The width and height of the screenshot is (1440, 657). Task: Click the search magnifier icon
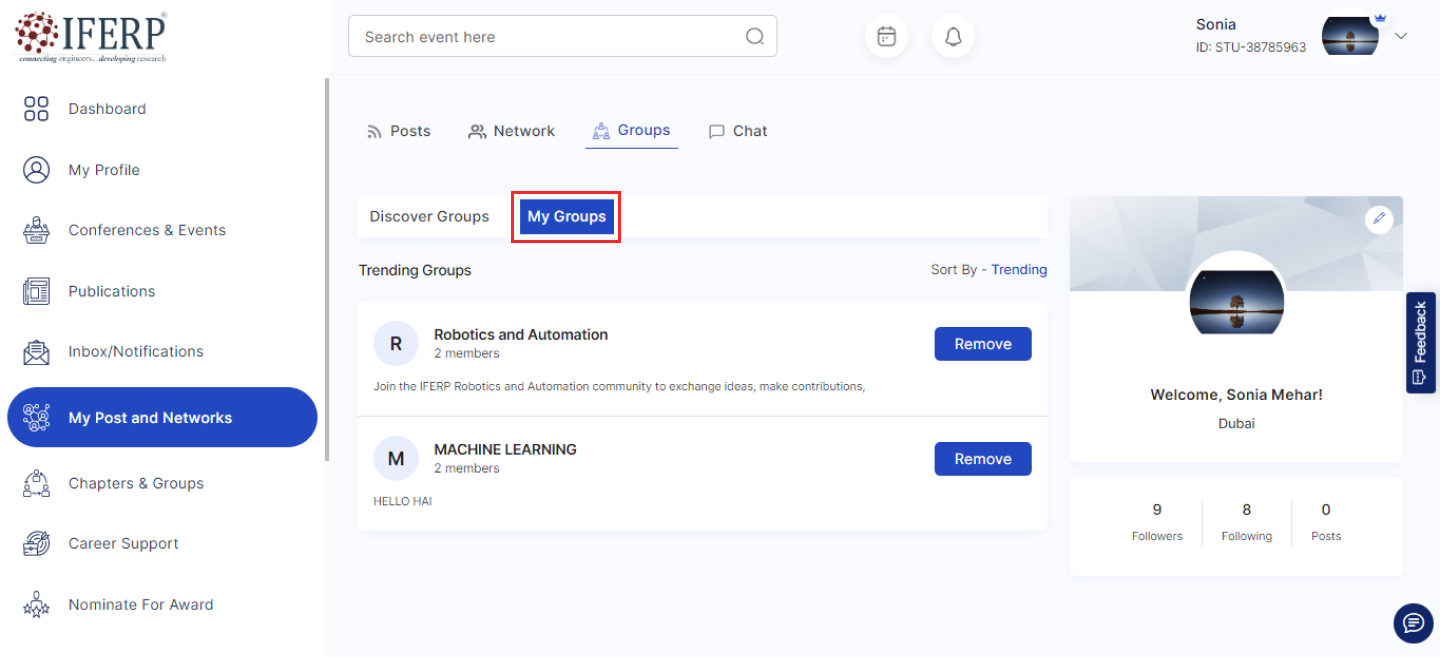pos(754,37)
